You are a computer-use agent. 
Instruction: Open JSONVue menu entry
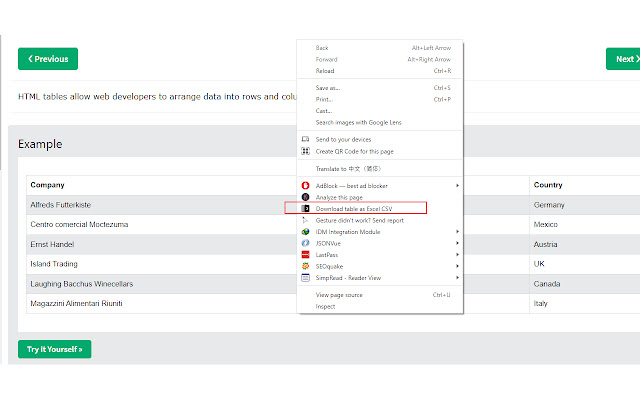tap(380, 243)
